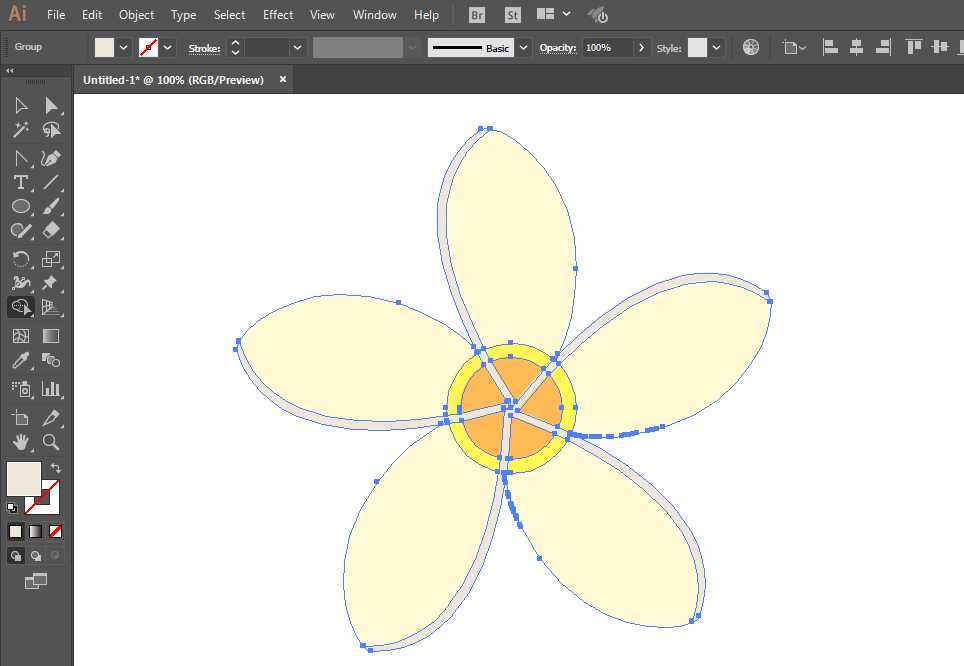This screenshot has height=666, width=964.
Task: Click the Stroke label link
Action: 204,48
